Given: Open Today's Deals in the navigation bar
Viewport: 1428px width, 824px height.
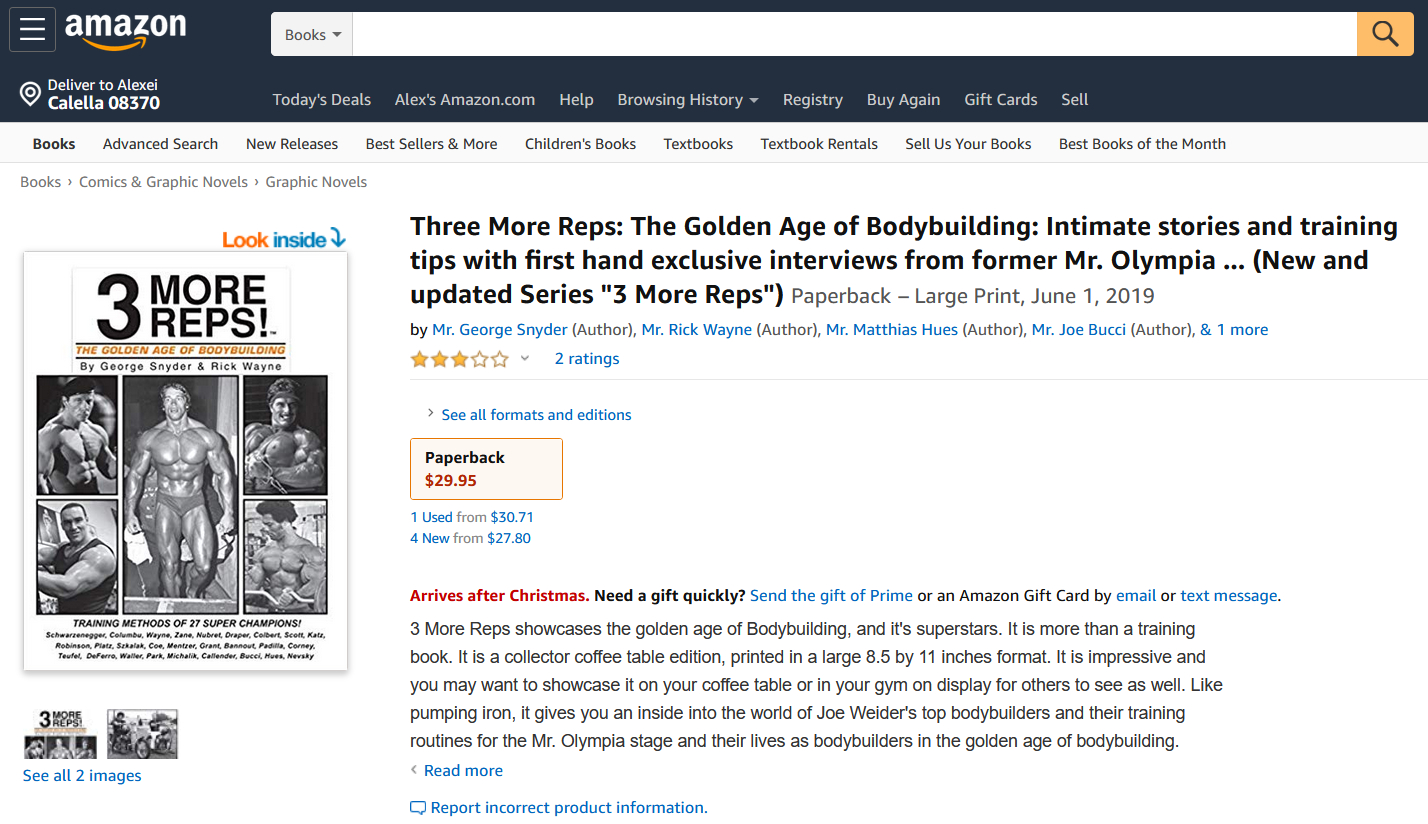Looking at the screenshot, I should tap(321, 100).
